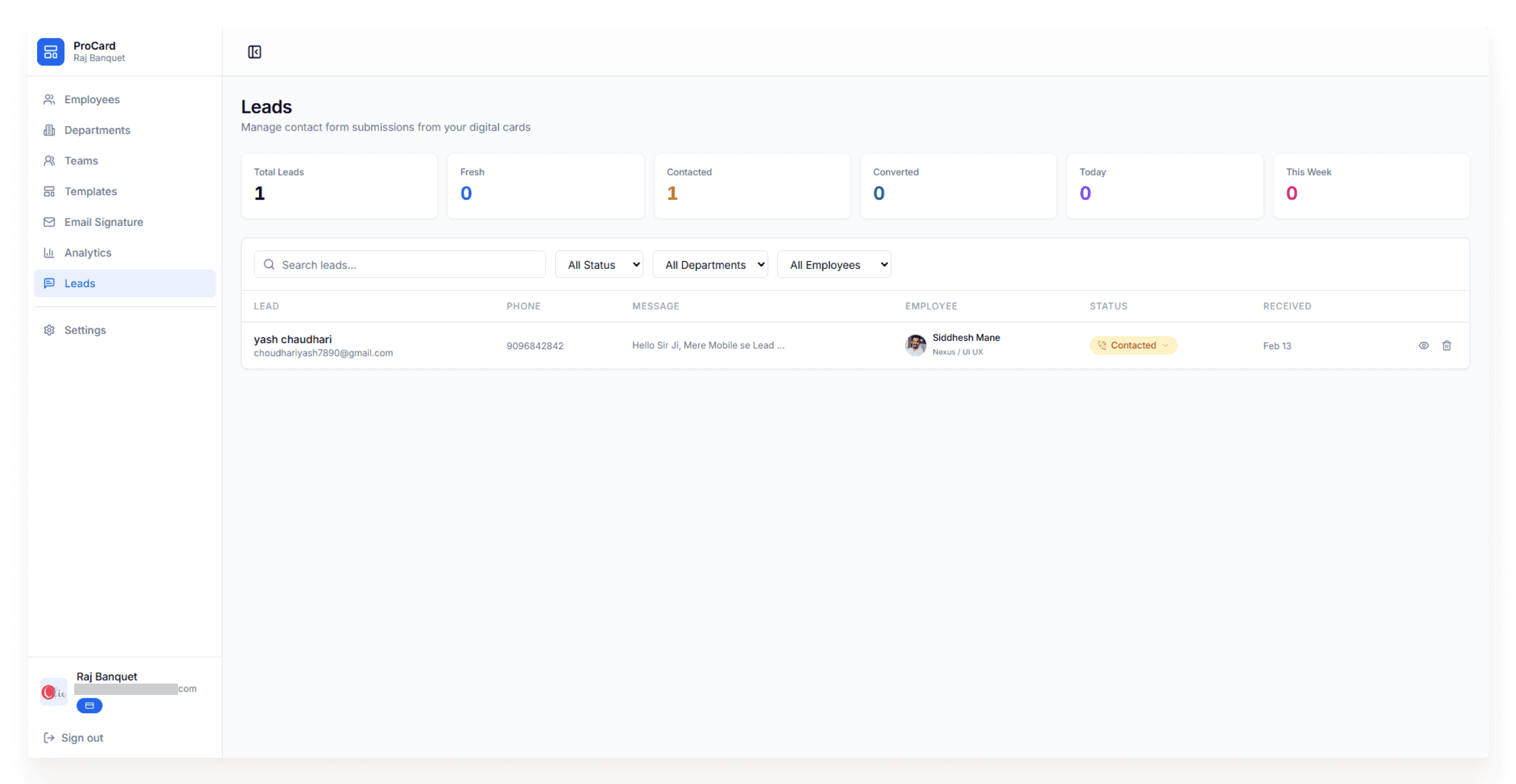Screen dimensions: 1516x784
Task: Click the Raj Banquet profile avatar
Action: [x=54, y=692]
